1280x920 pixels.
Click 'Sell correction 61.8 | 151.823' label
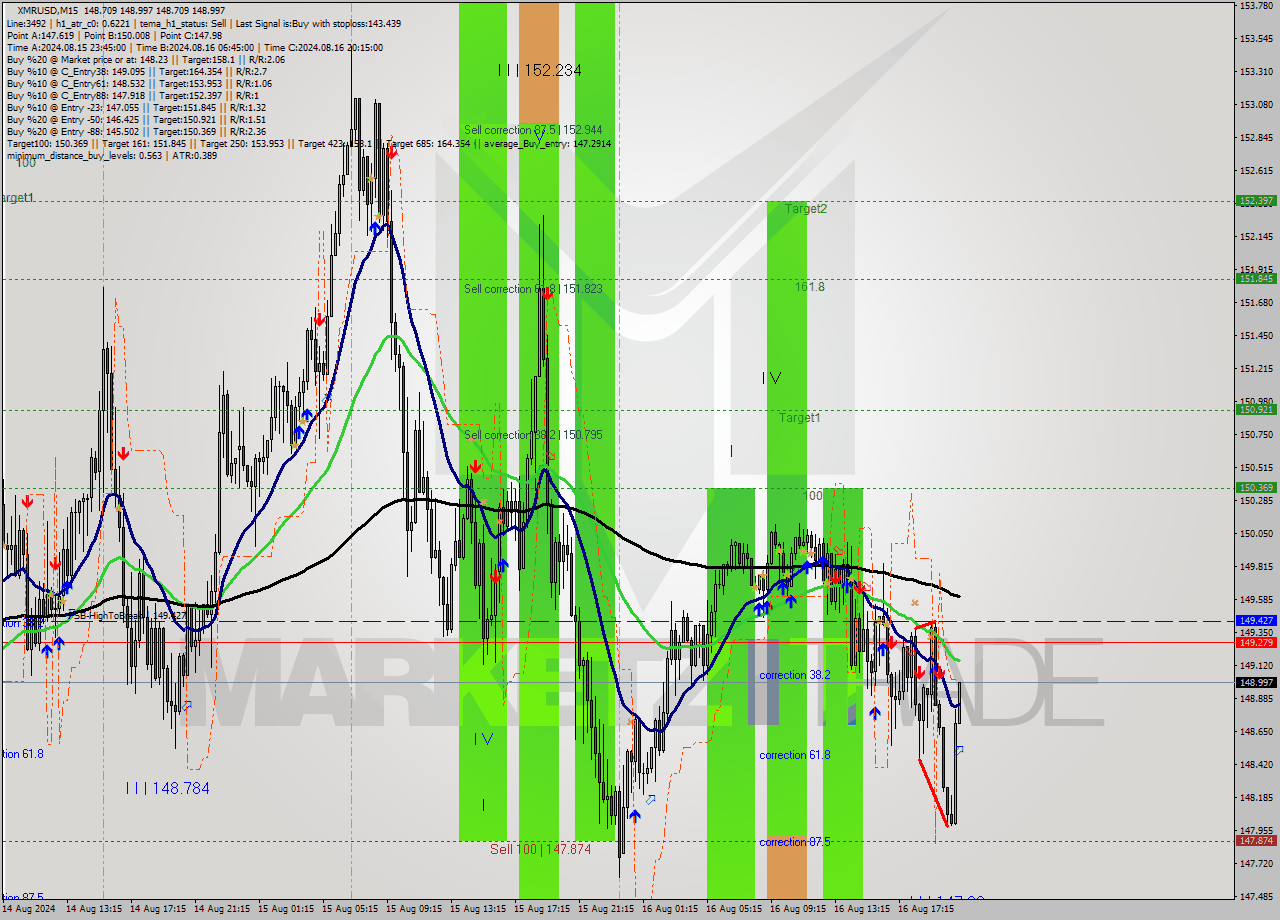[533, 289]
